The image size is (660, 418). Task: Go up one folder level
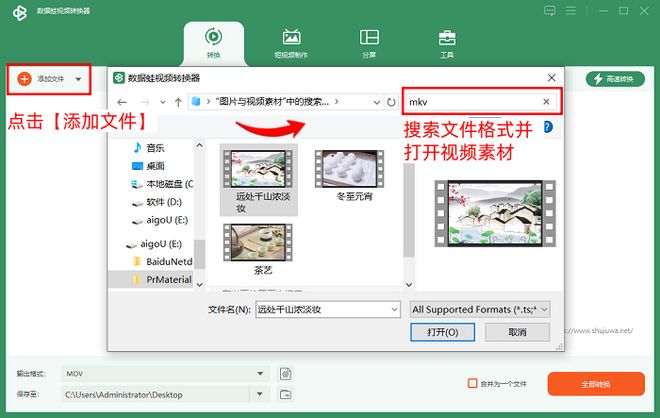[x=178, y=102]
